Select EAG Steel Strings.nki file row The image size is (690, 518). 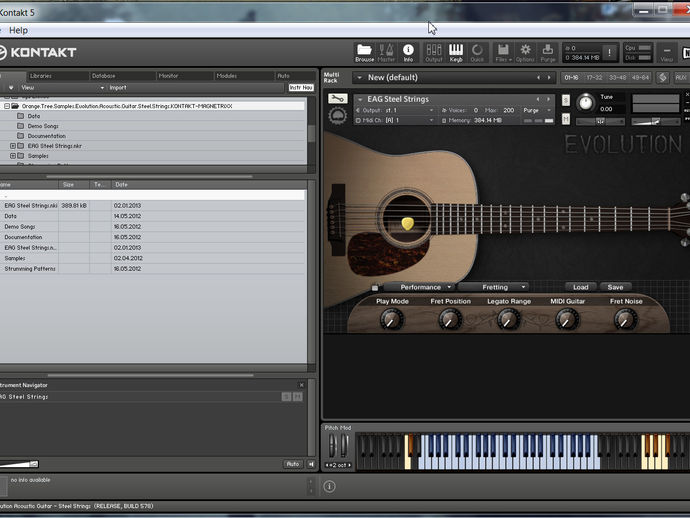(152, 206)
